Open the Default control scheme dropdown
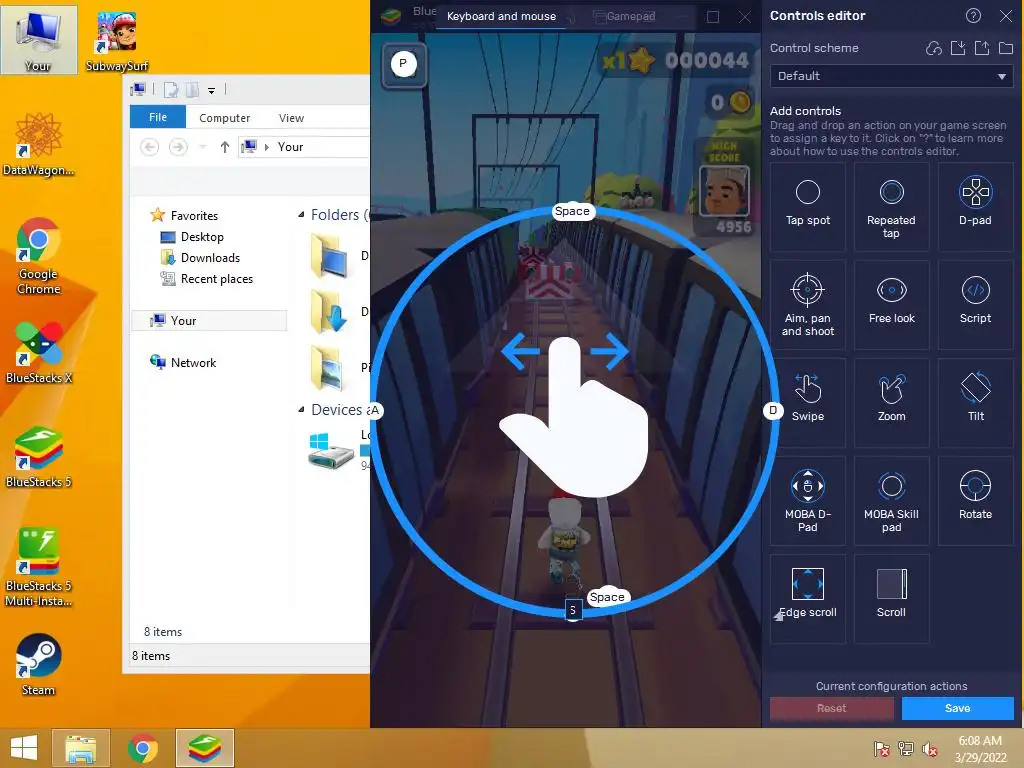This screenshot has height=768, width=1024. pos(891,76)
